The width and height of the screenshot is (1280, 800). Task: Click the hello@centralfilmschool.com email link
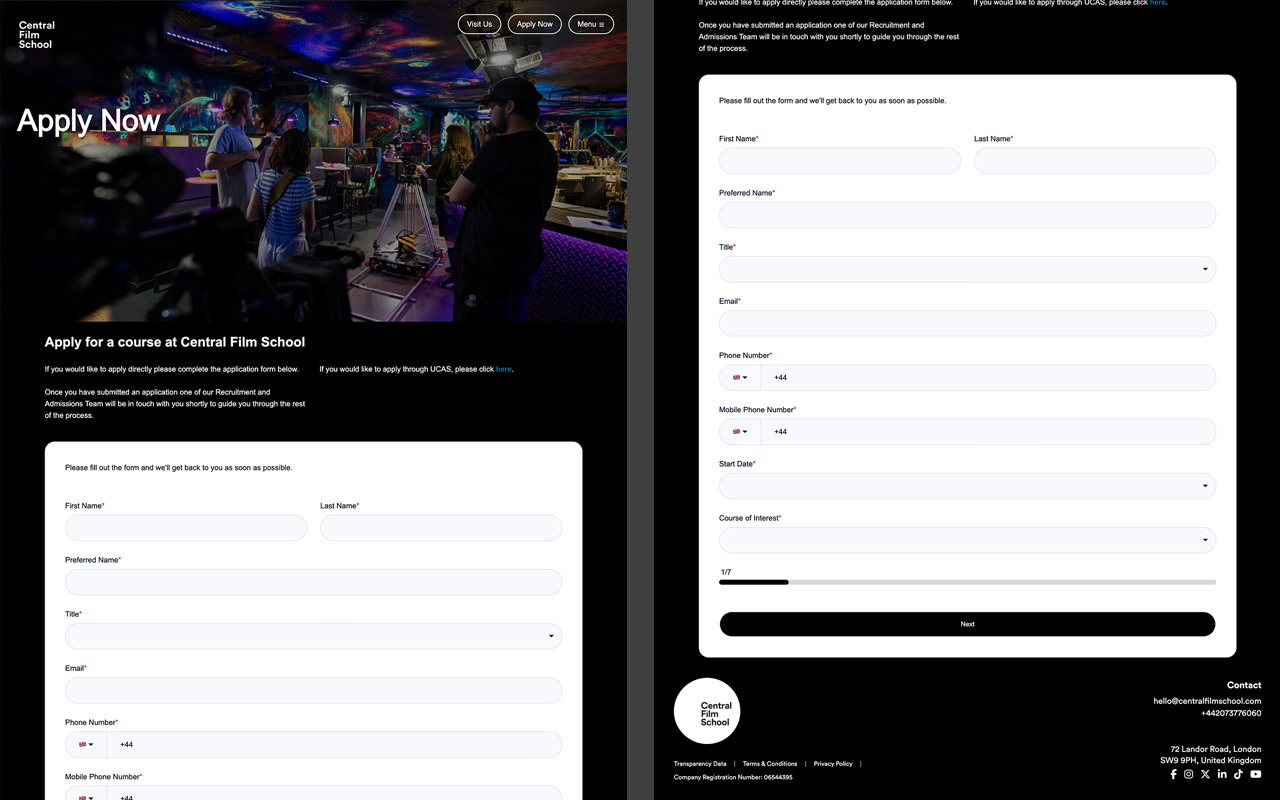tap(1207, 701)
